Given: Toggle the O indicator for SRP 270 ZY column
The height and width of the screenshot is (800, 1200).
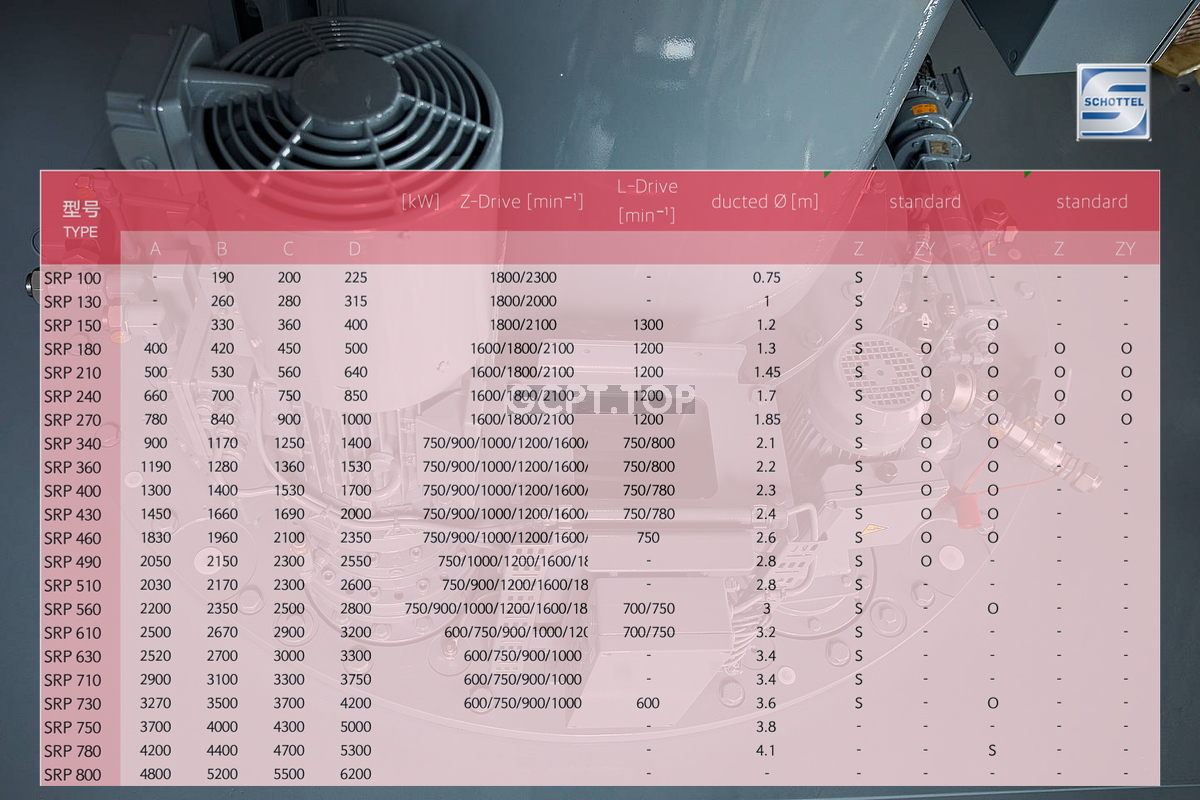Looking at the screenshot, I should (924, 419).
